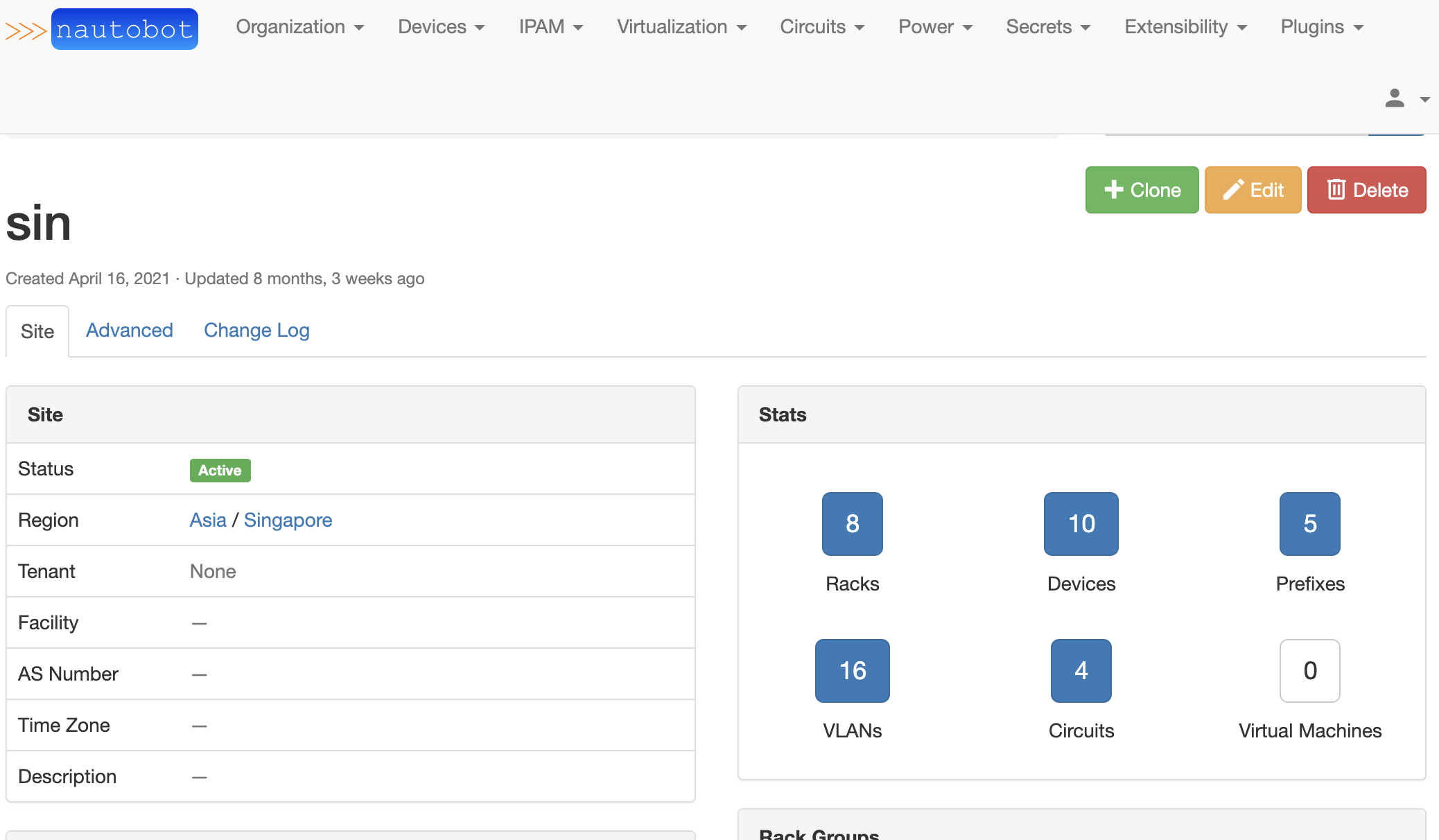1439x840 pixels.
Task: Click the Delete button with its trash icon
Action: point(1366,190)
